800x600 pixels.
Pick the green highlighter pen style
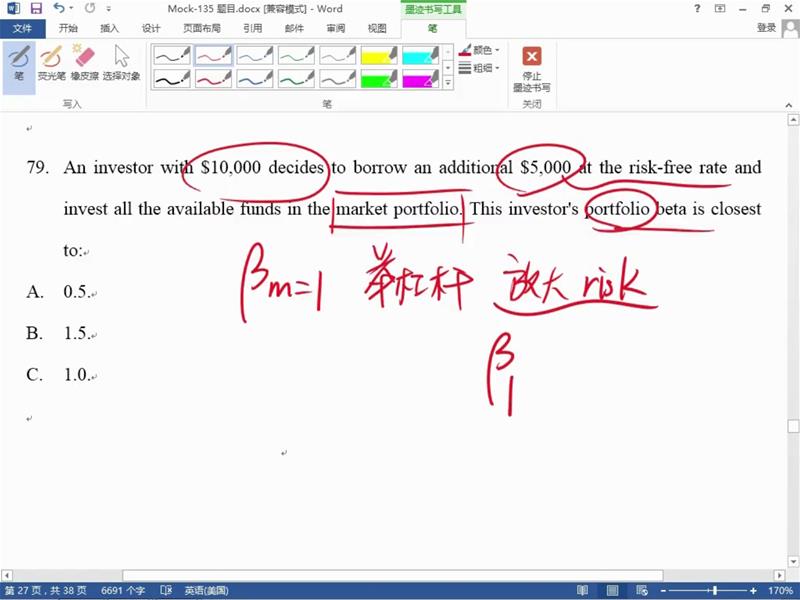coord(379,79)
